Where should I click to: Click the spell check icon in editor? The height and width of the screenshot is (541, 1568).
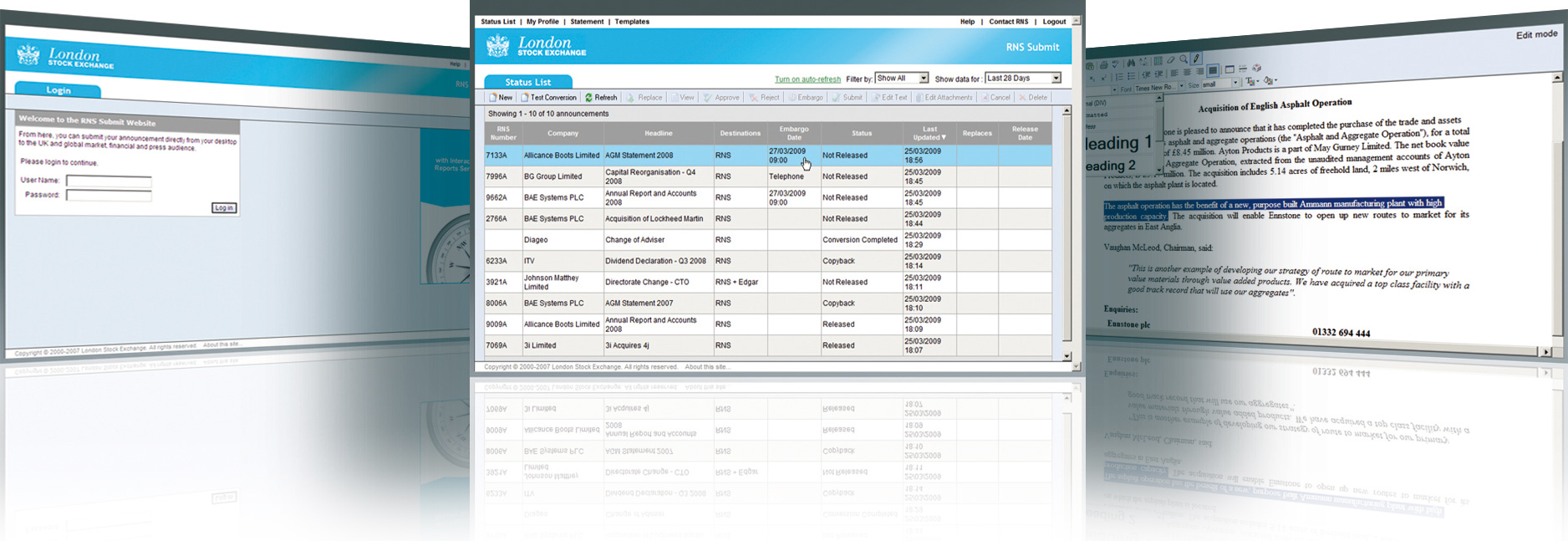[1115, 64]
